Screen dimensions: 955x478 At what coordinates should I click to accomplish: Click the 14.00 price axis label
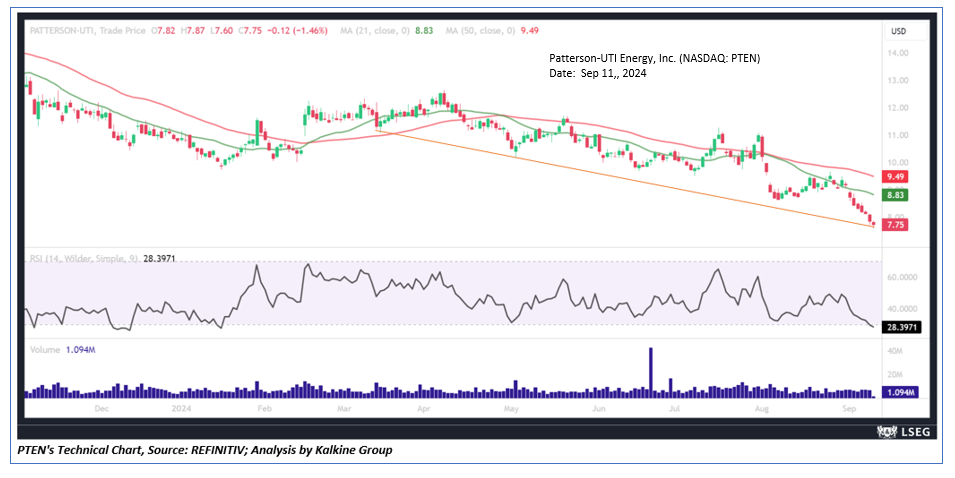click(x=898, y=54)
